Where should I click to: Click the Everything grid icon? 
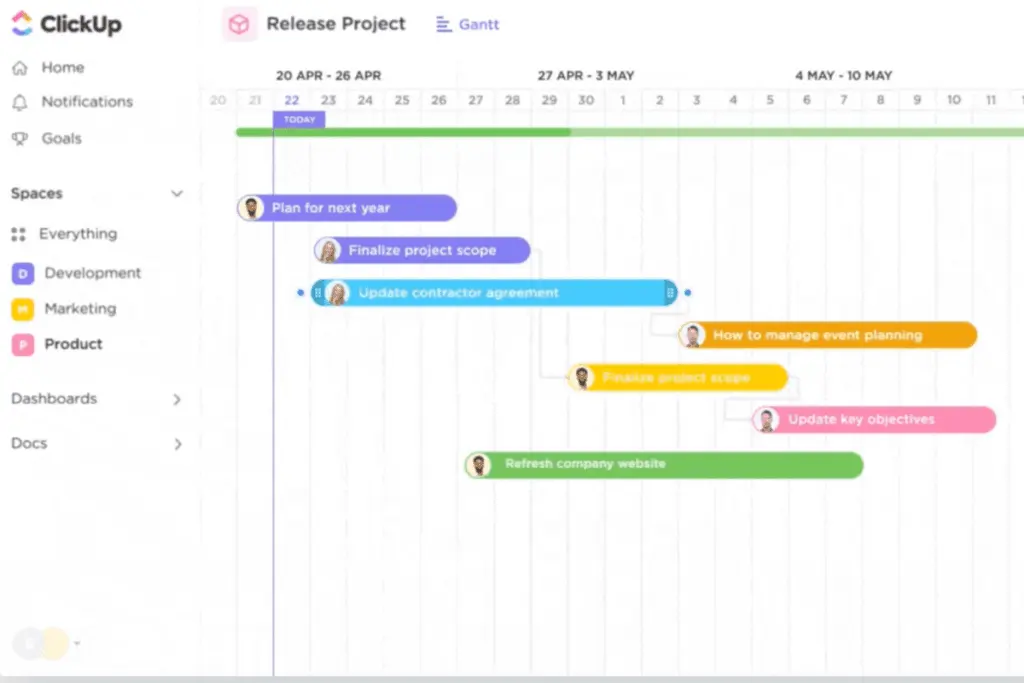[19, 234]
